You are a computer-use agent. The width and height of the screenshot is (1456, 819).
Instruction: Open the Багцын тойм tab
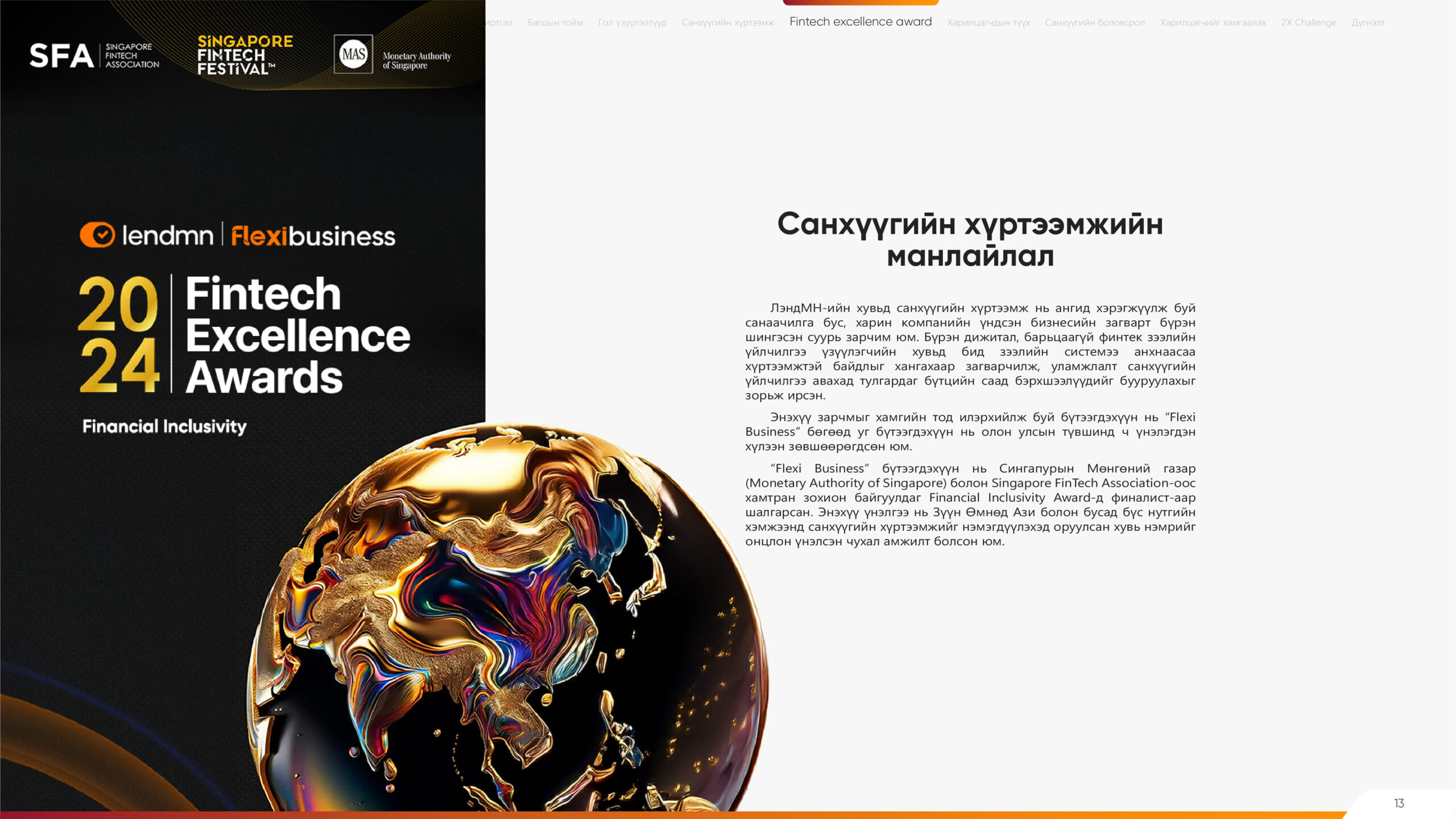pyautogui.click(x=555, y=23)
